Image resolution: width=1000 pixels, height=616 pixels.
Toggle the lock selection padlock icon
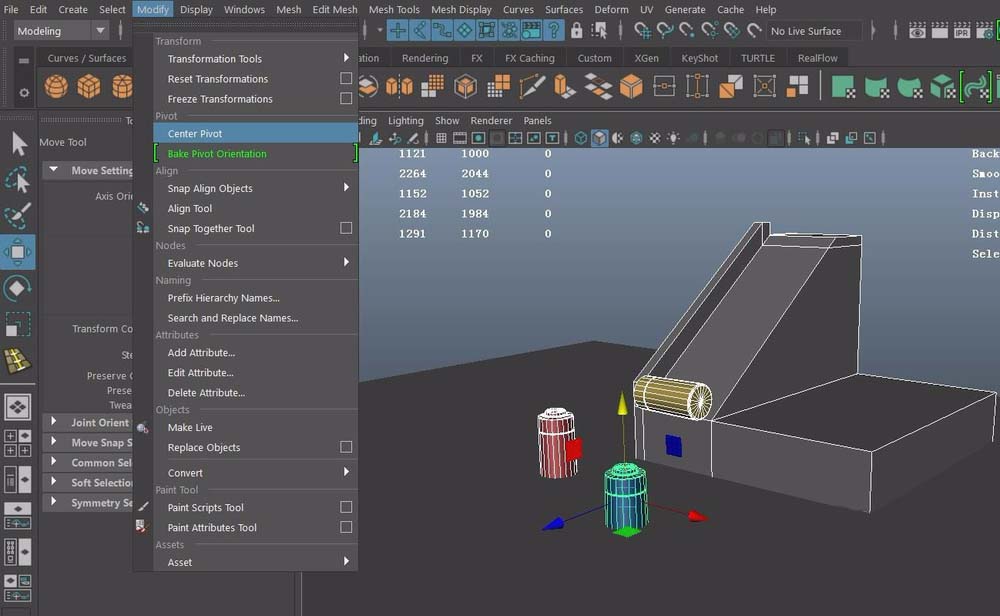click(576, 31)
